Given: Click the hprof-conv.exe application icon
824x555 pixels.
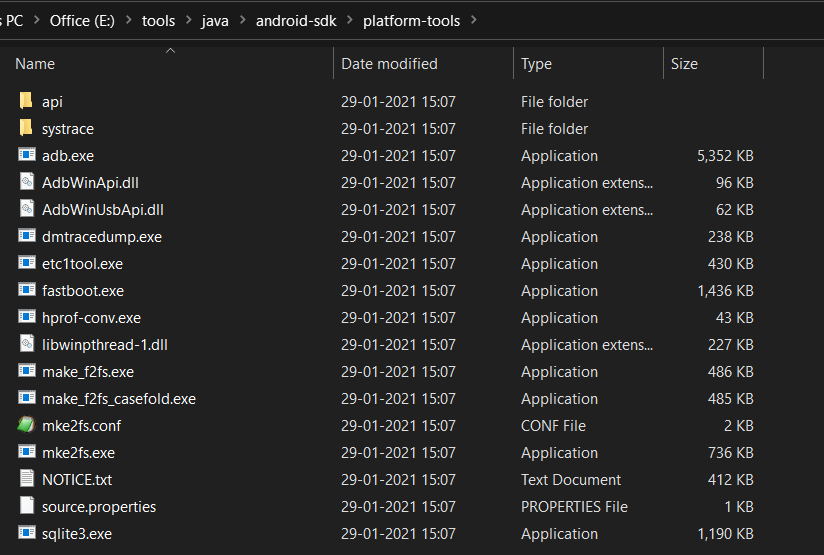Looking at the screenshot, I should (x=27, y=316).
